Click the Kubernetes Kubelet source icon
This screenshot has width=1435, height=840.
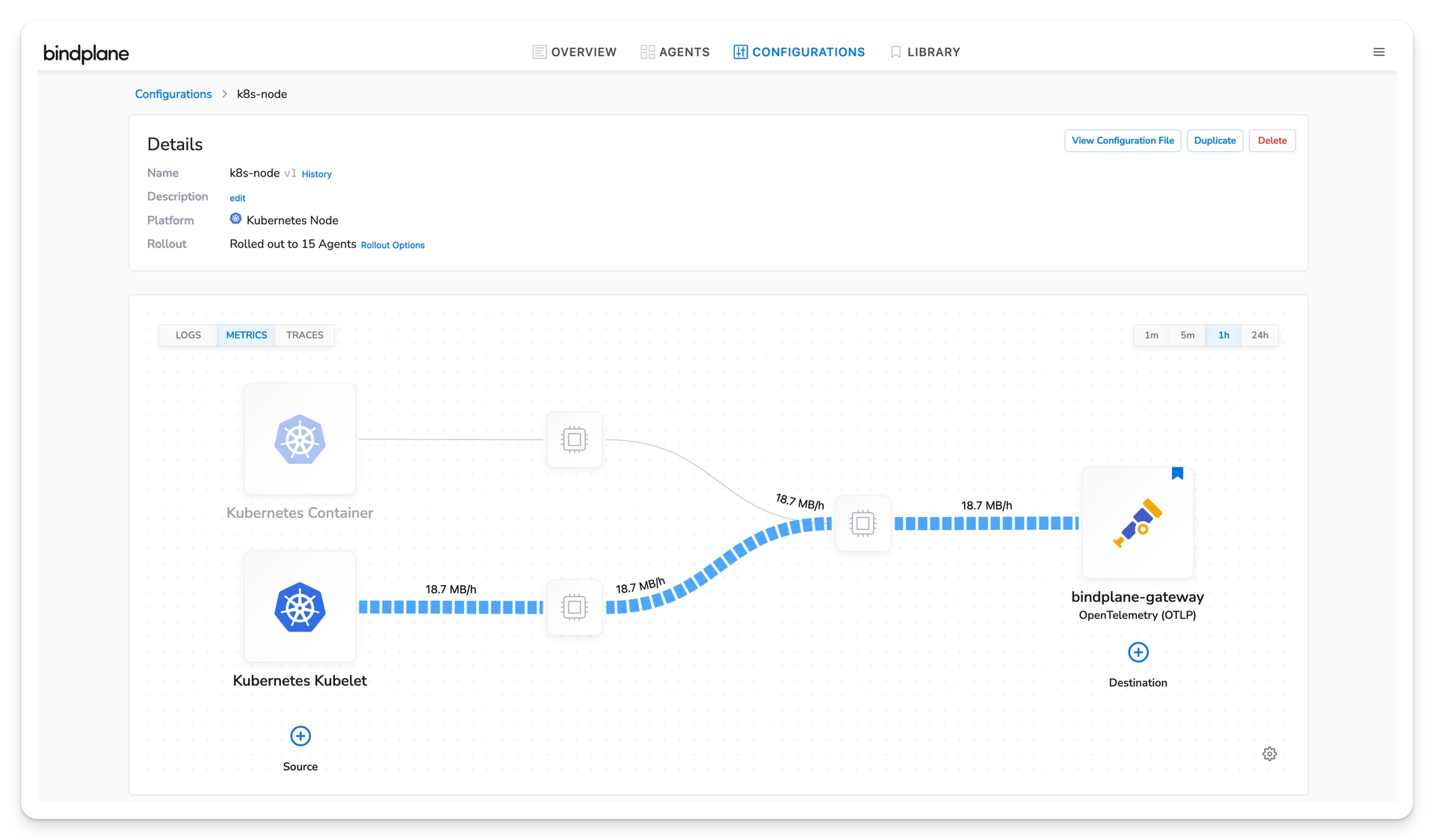[300, 607]
